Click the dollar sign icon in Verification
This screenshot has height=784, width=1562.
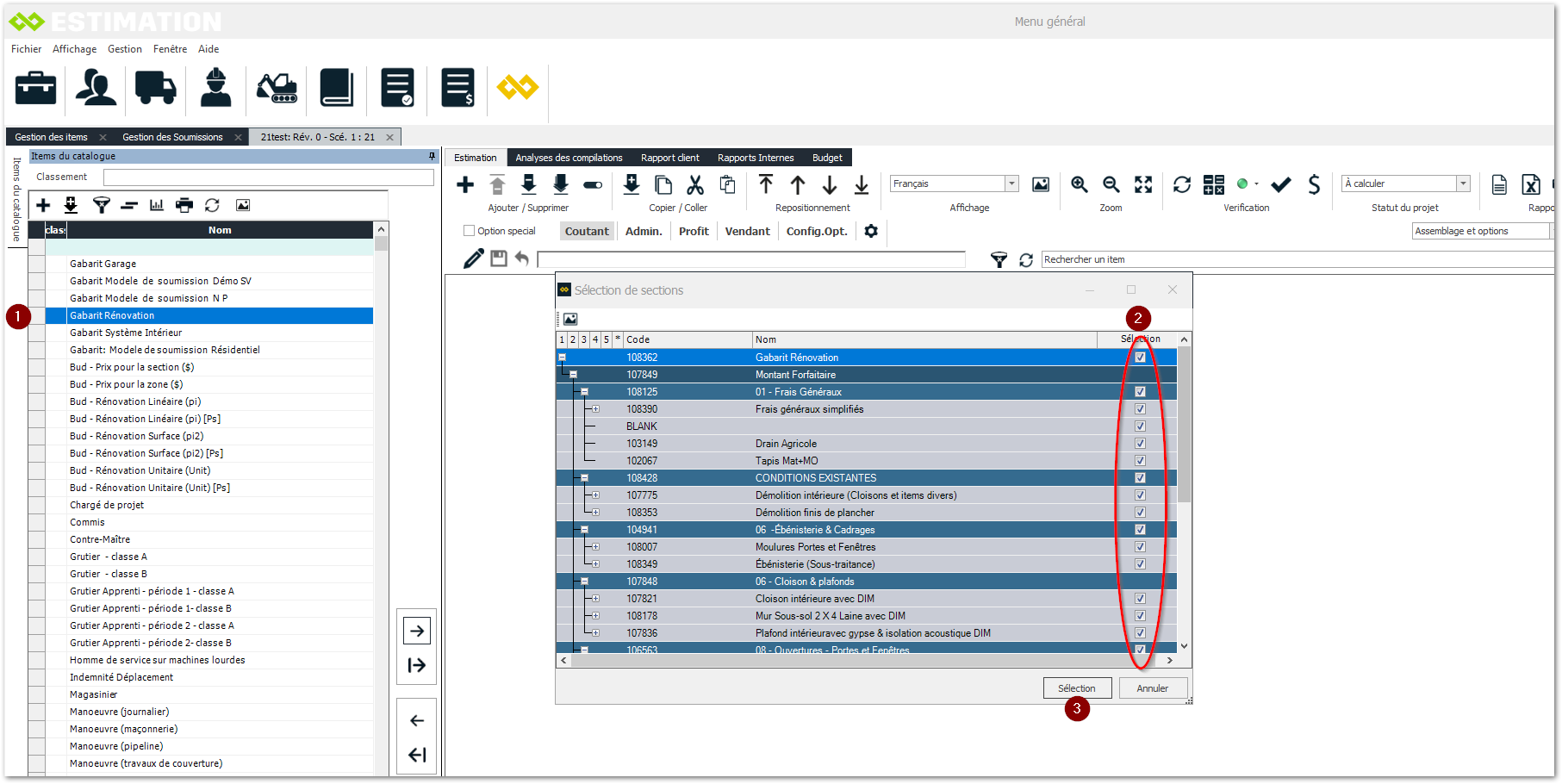[1313, 184]
